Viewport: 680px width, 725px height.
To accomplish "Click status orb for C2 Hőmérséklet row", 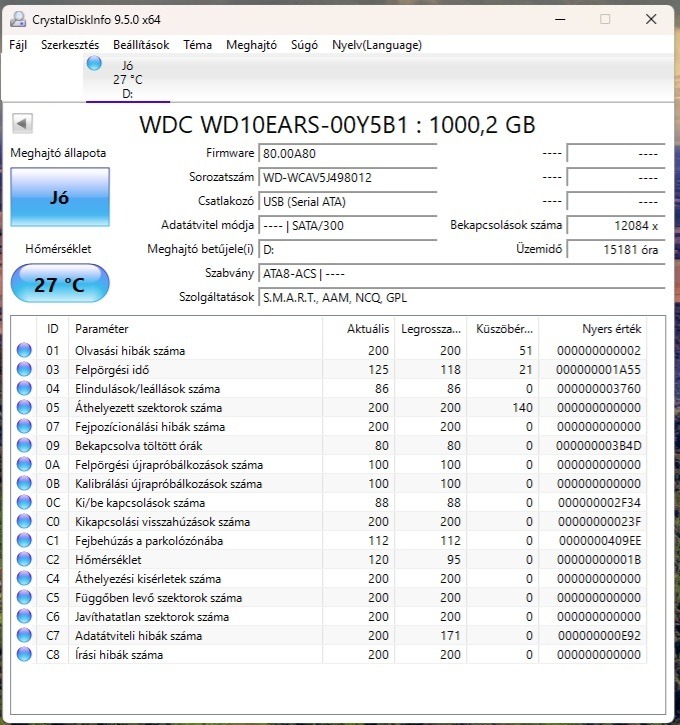I will pyautogui.click(x=24, y=559).
